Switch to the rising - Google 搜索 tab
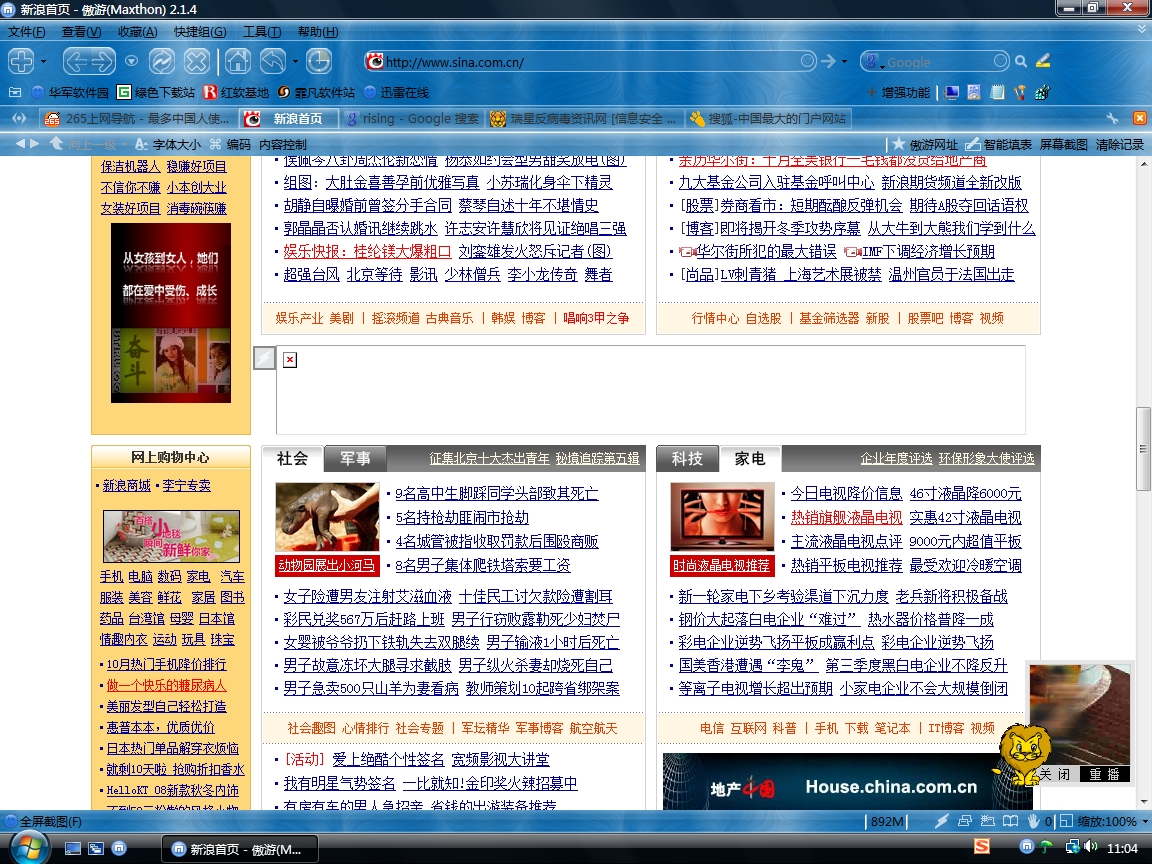This screenshot has width=1152, height=864. (x=411, y=118)
